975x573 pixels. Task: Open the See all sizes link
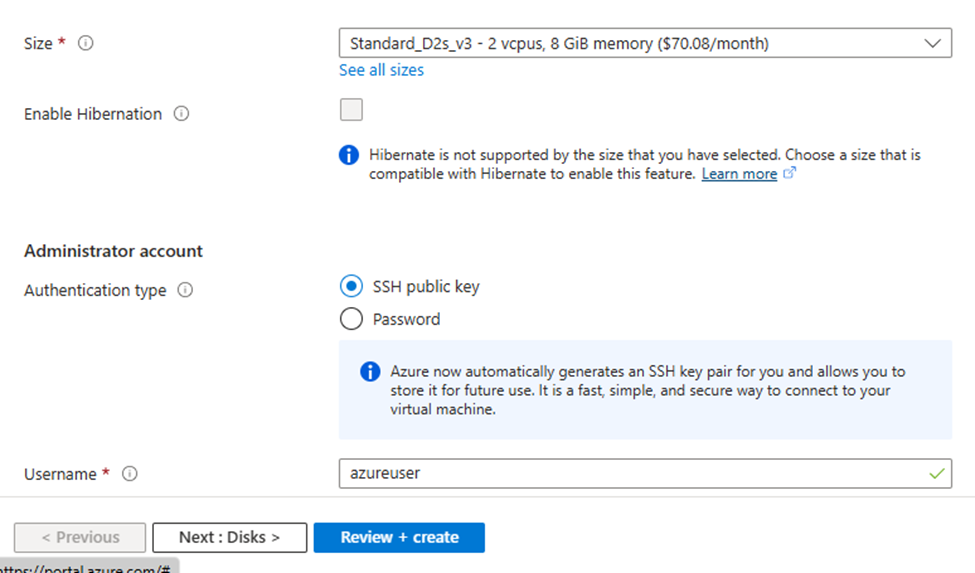[x=381, y=70]
